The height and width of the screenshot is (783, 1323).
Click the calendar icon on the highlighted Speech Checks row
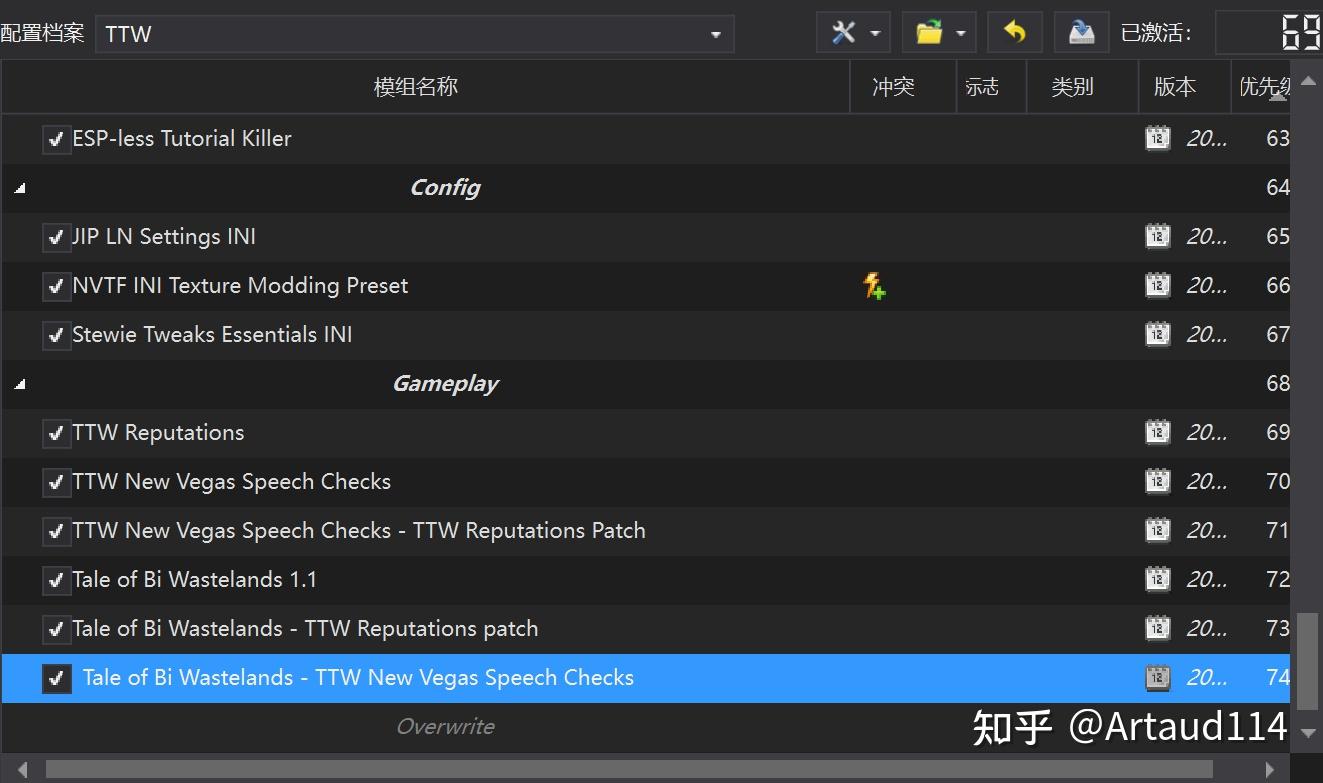coord(1157,677)
